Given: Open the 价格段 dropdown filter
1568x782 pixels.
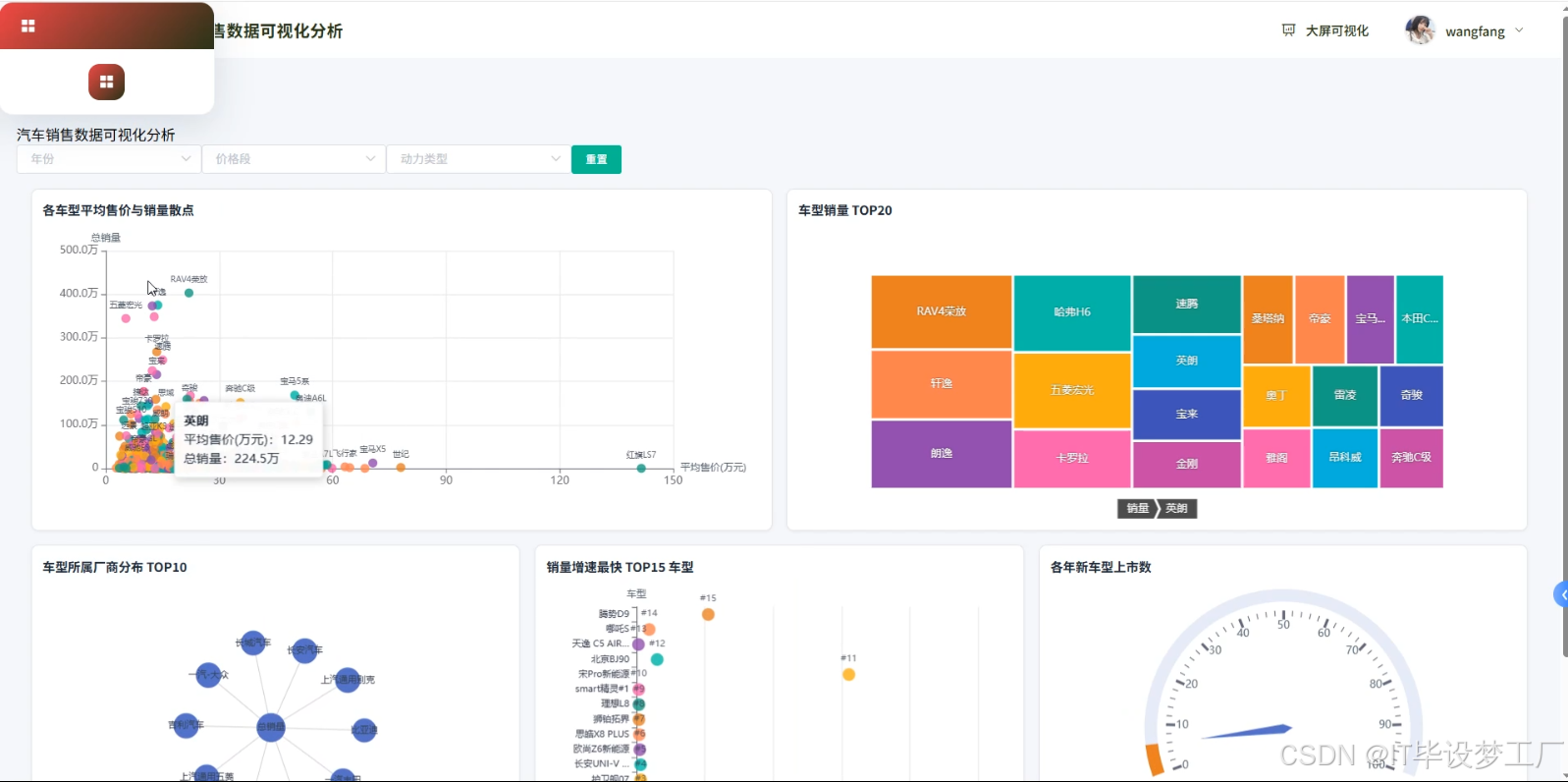Looking at the screenshot, I should 294,159.
